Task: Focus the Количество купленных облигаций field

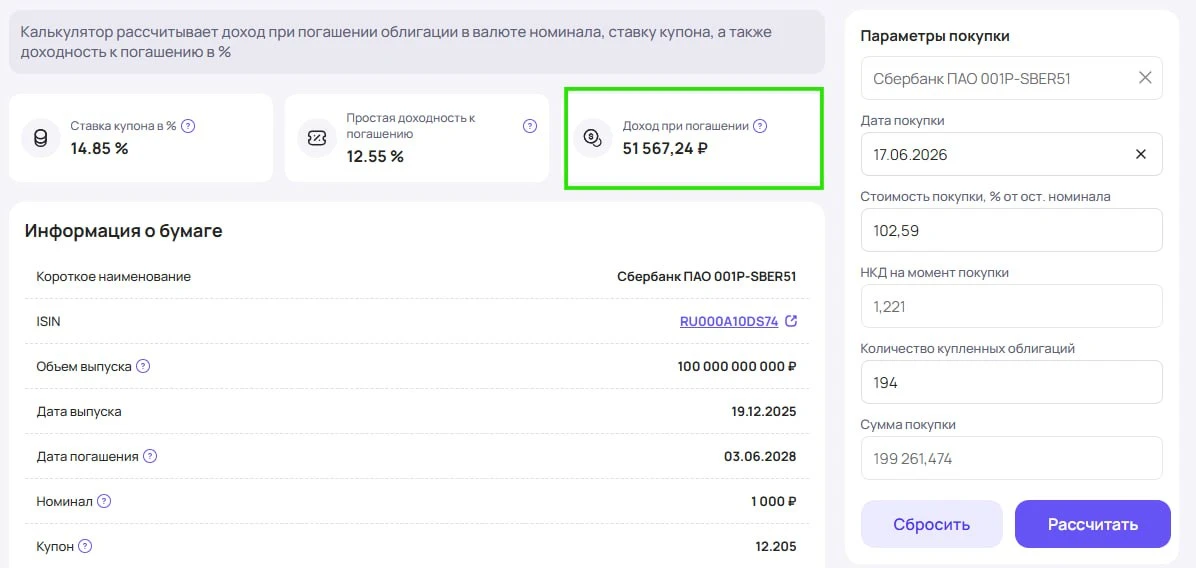Action: [1011, 382]
